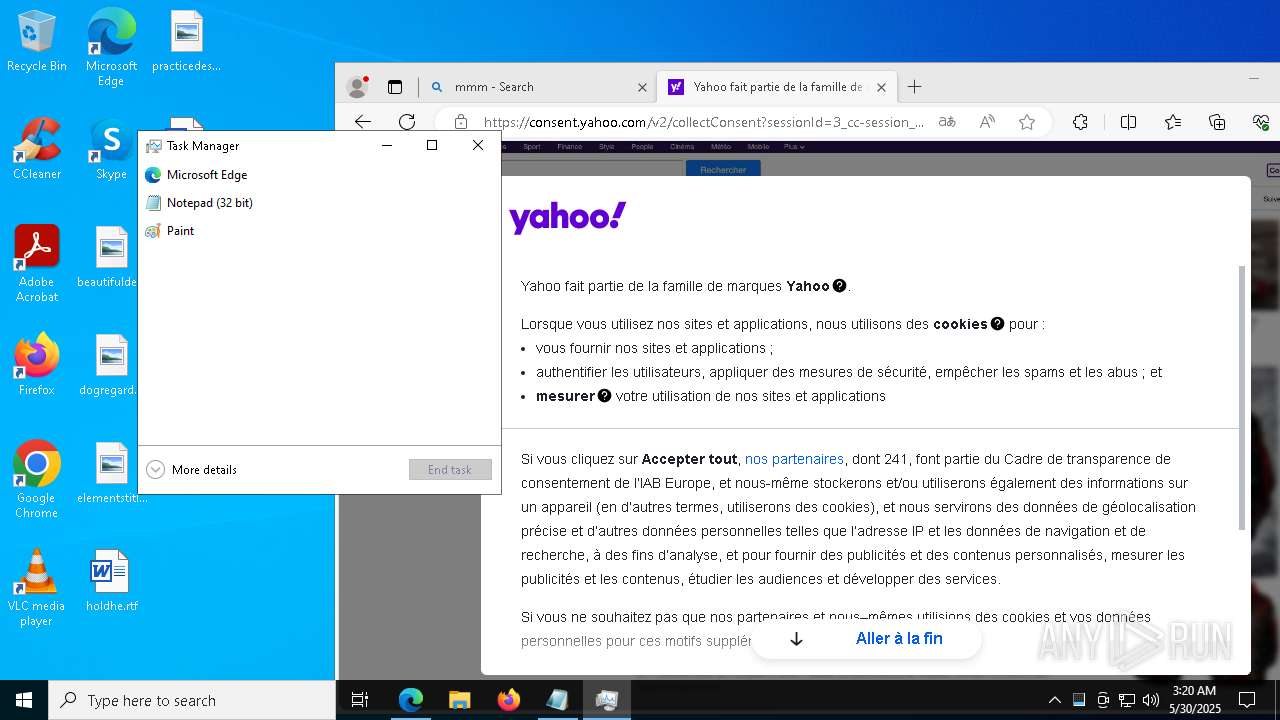Open Edge profile avatar icon
Image resolution: width=1280 pixels, height=720 pixels.
click(357, 87)
